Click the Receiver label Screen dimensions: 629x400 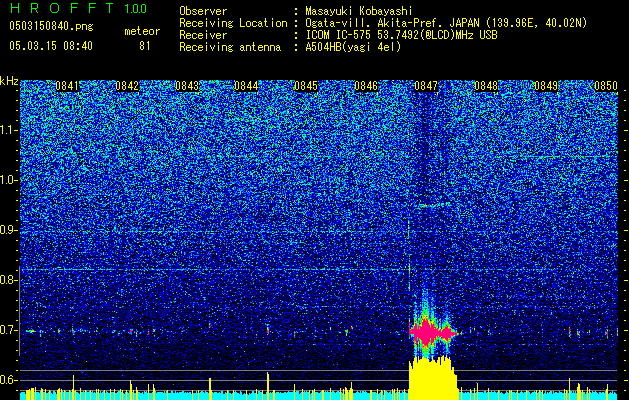pyautogui.click(x=203, y=35)
